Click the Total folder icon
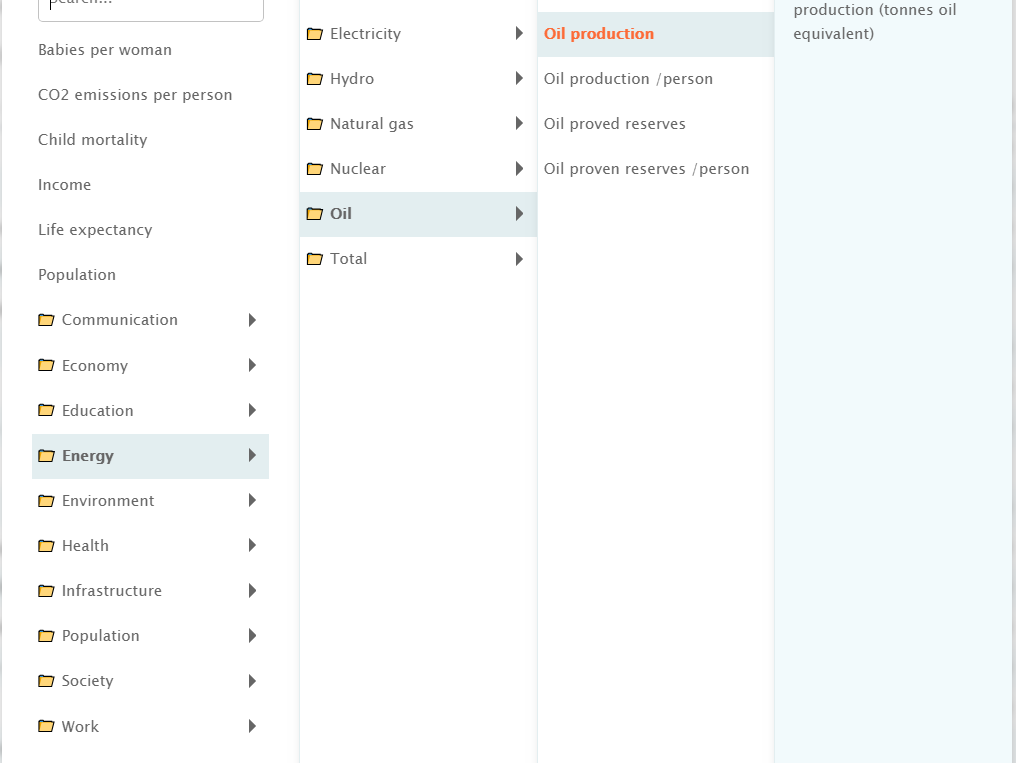 pos(314,259)
